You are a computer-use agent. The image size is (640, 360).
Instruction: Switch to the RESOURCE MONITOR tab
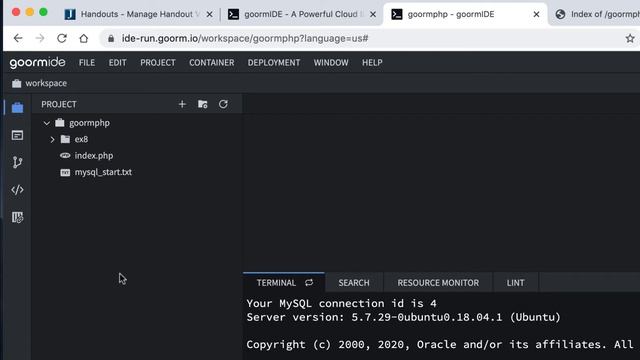(x=438, y=282)
